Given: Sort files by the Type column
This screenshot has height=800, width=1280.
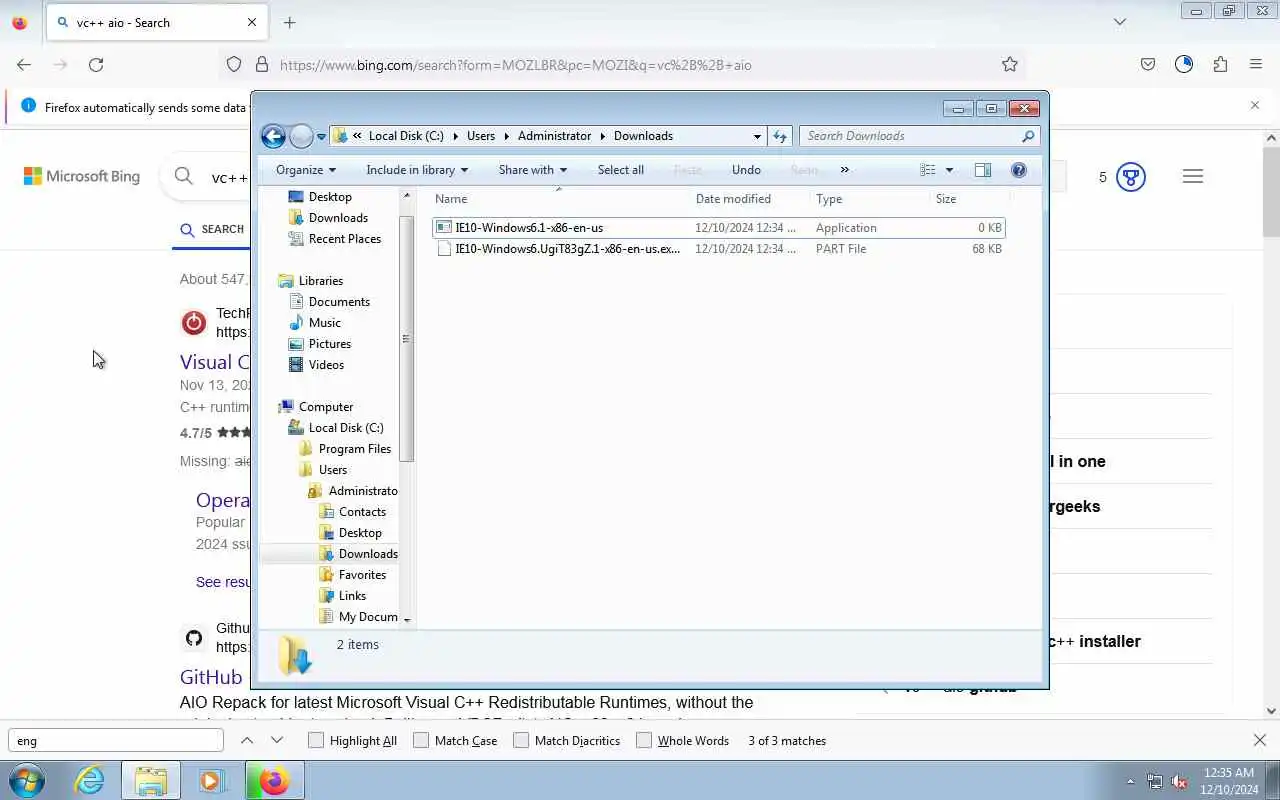Looking at the screenshot, I should (870, 199).
